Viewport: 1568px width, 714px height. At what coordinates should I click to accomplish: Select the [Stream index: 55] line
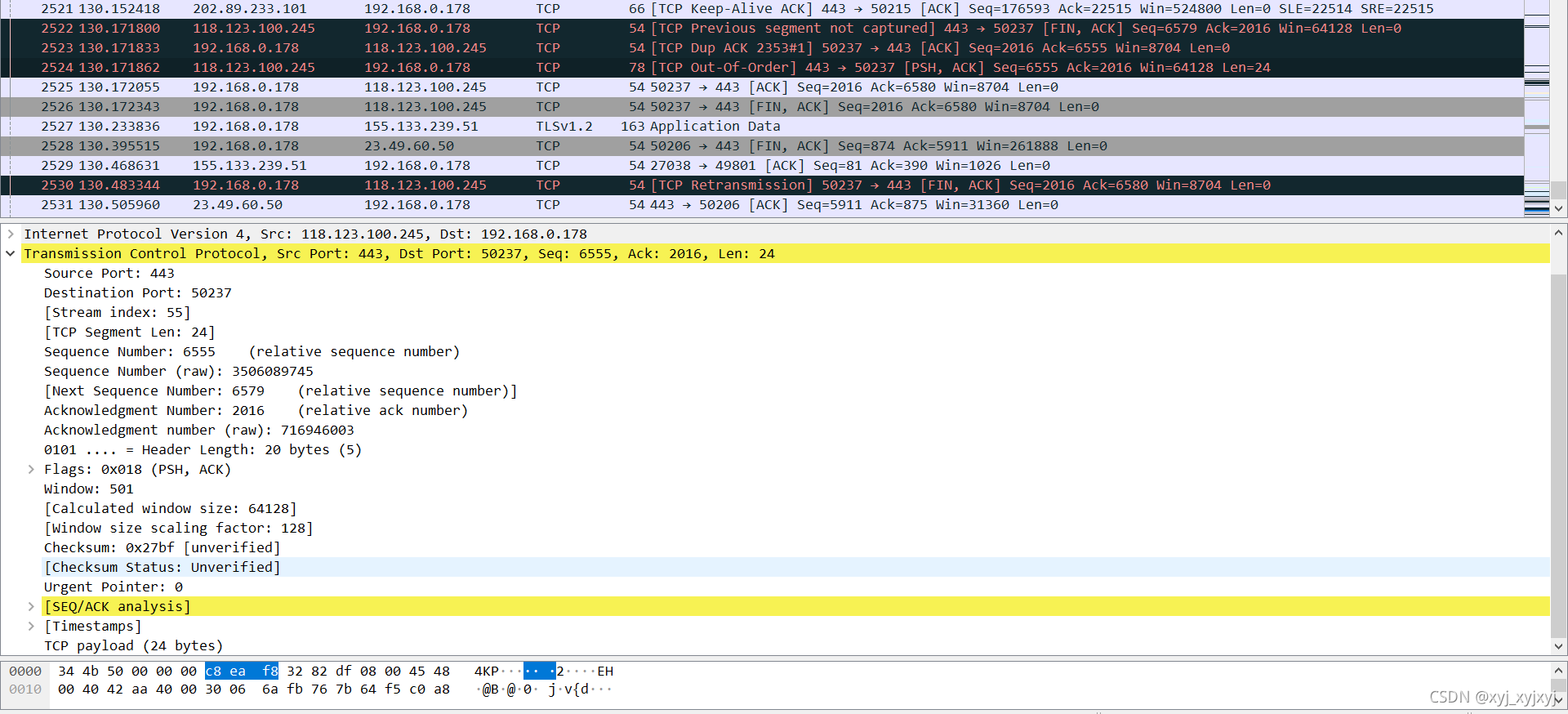[117, 312]
